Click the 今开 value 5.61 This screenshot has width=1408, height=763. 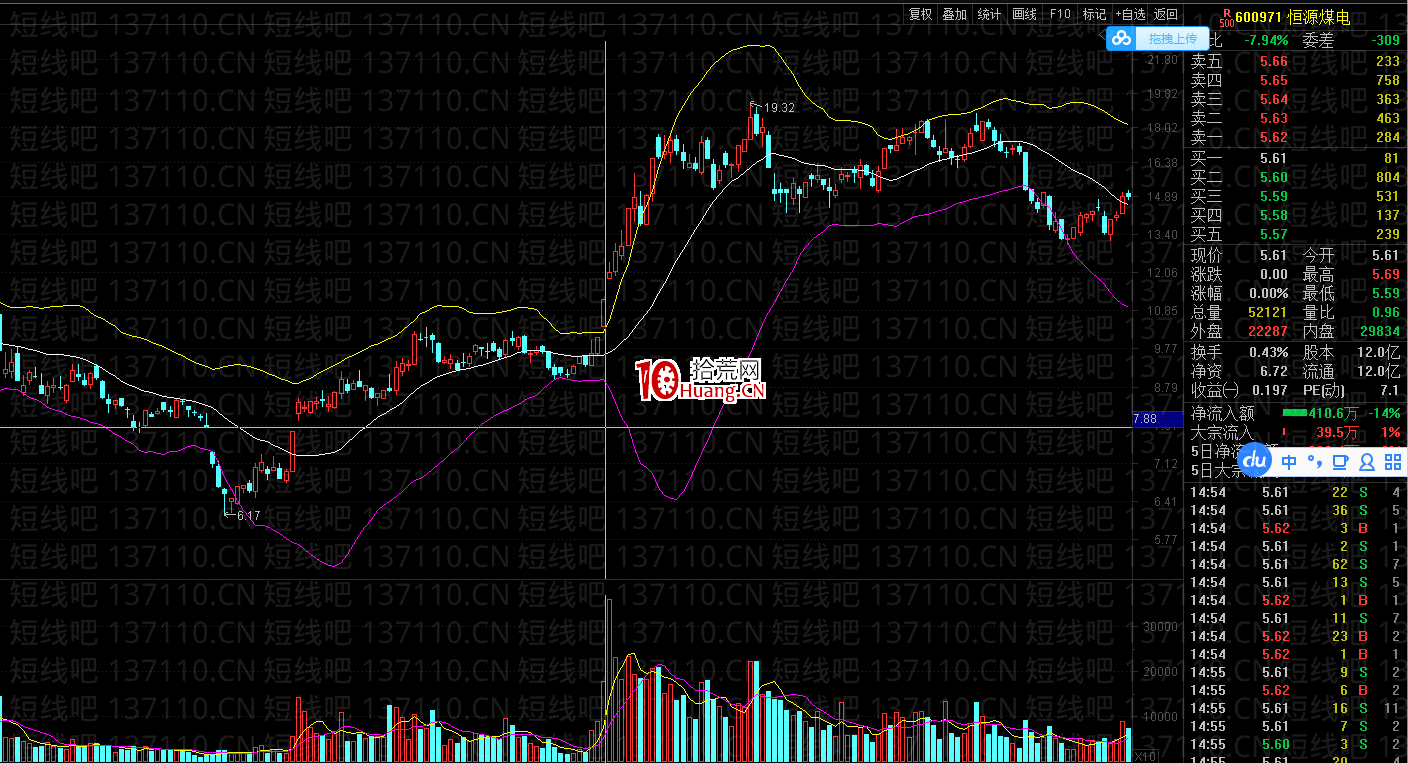pos(1386,255)
